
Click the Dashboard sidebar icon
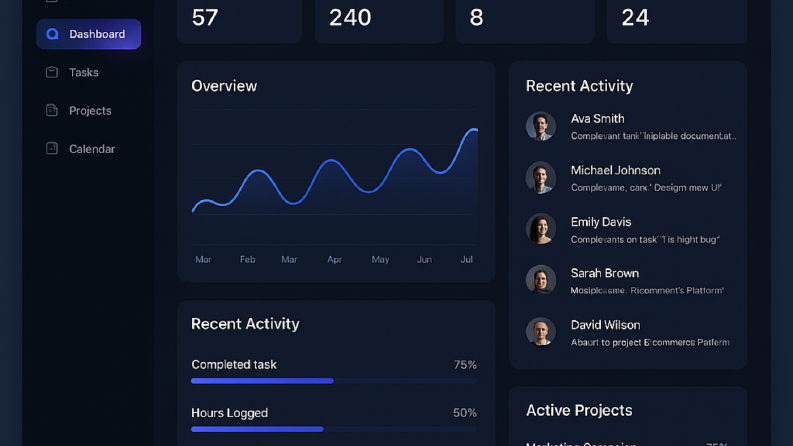[x=52, y=34]
